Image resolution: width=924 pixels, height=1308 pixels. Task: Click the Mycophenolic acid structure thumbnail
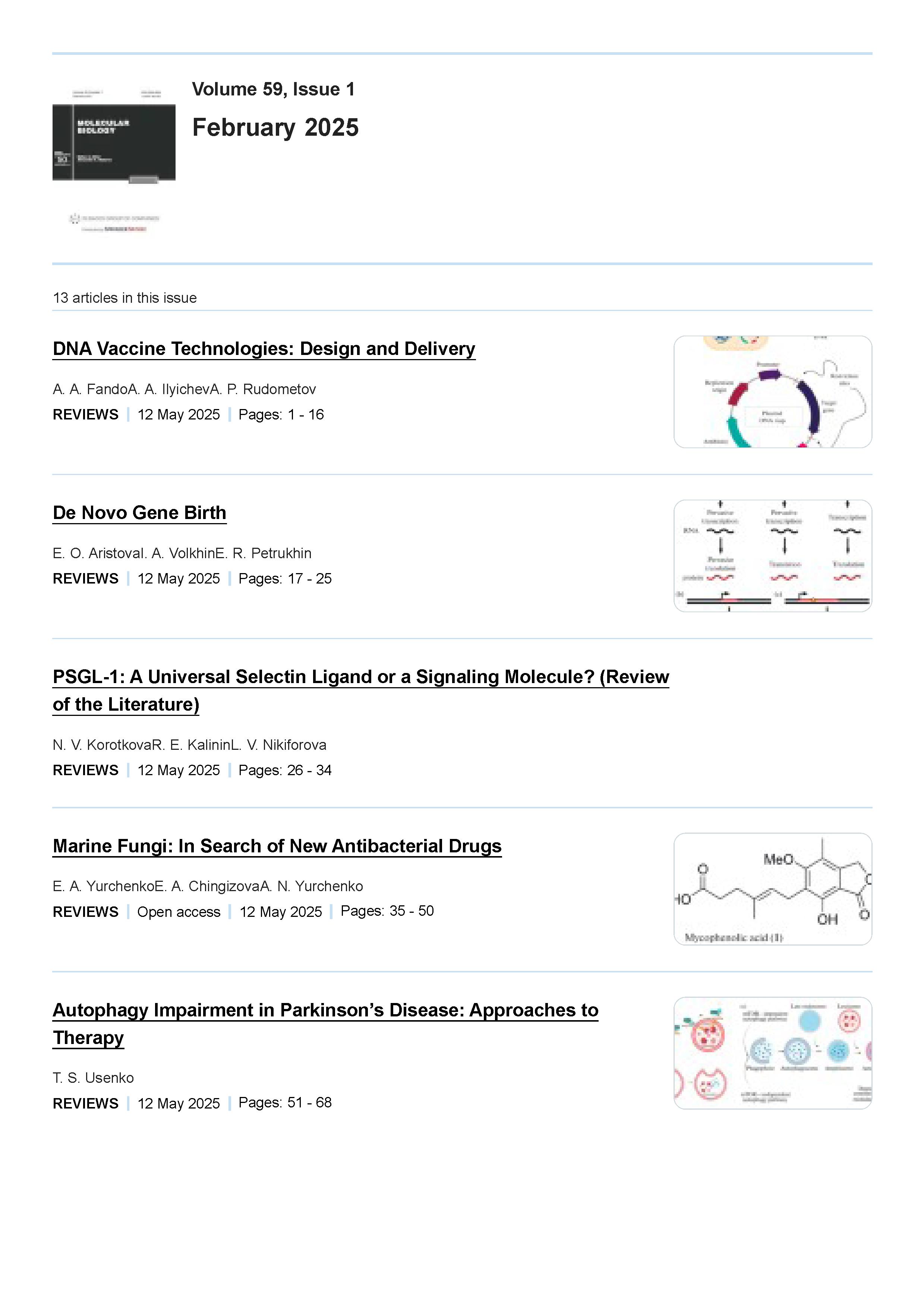click(x=773, y=889)
